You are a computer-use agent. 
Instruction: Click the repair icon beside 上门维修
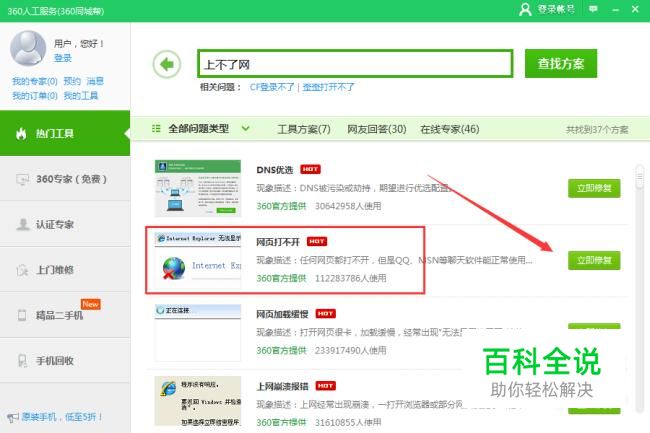tap(22, 270)
